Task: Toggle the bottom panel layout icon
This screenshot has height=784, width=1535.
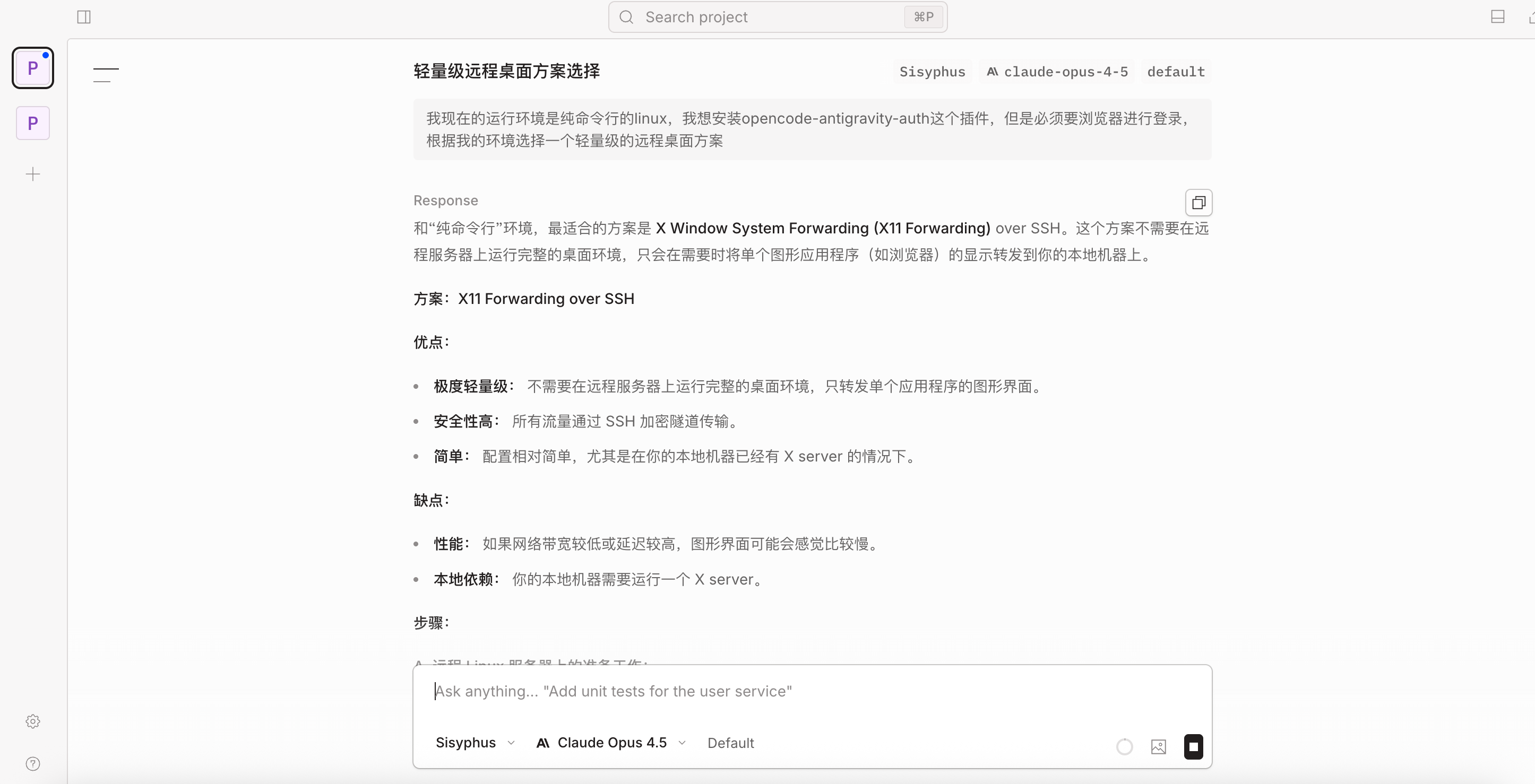Action: (1497, 16)
